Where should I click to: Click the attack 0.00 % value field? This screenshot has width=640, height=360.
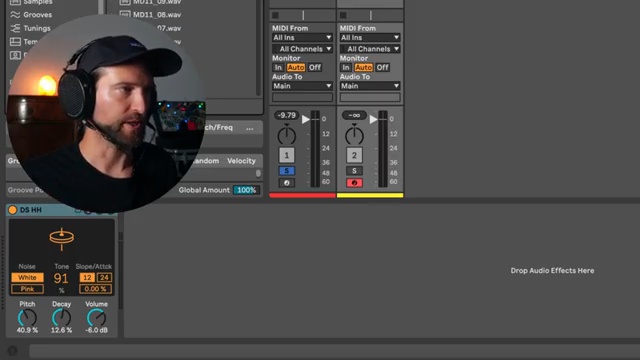click(x=96, y=289)
